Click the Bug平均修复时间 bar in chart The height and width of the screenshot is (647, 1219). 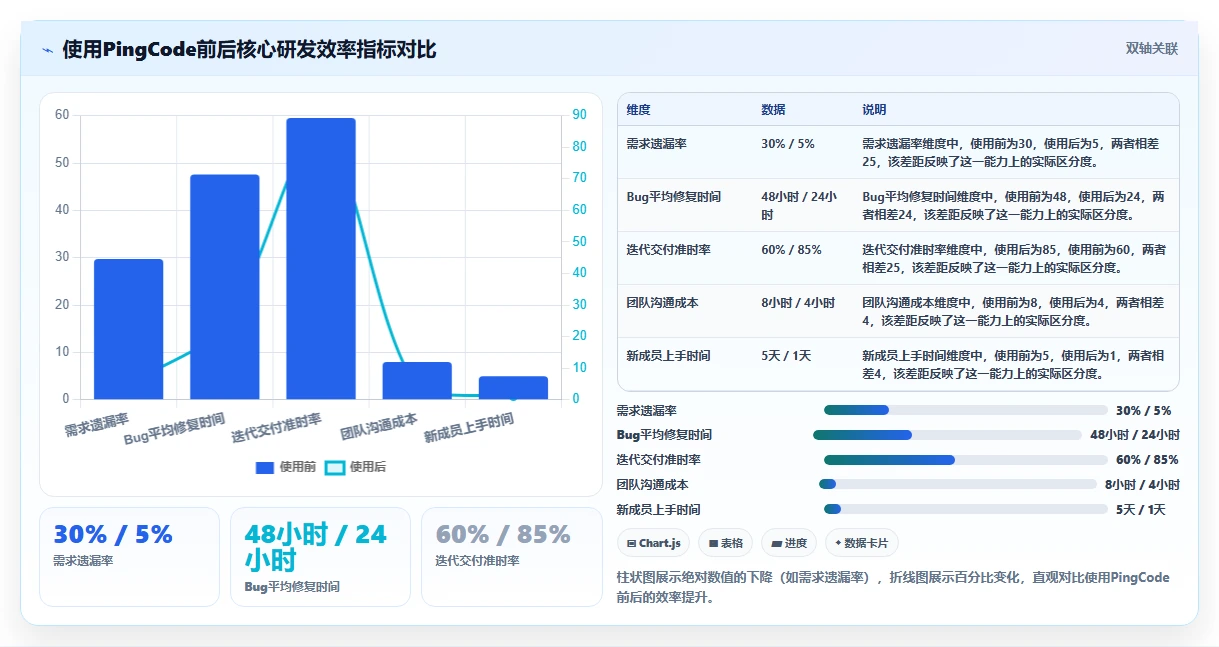click(x=225, y=287)
